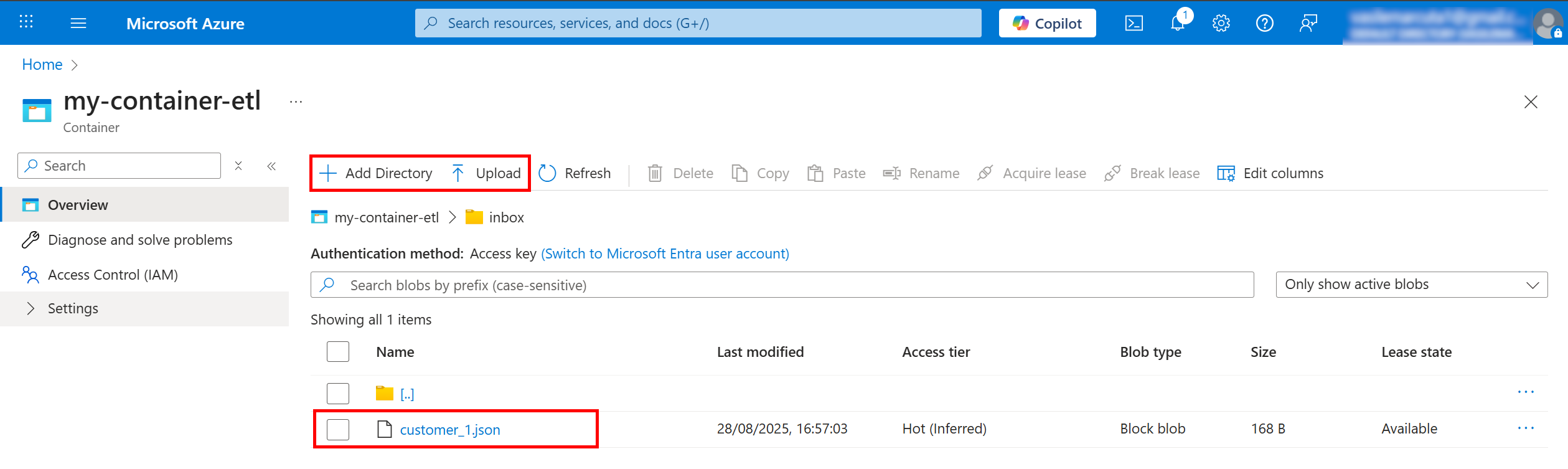The width and height of the screenshot is (1568, 469).
Task: Sort by Access tier column
Action: click(936, 352)
